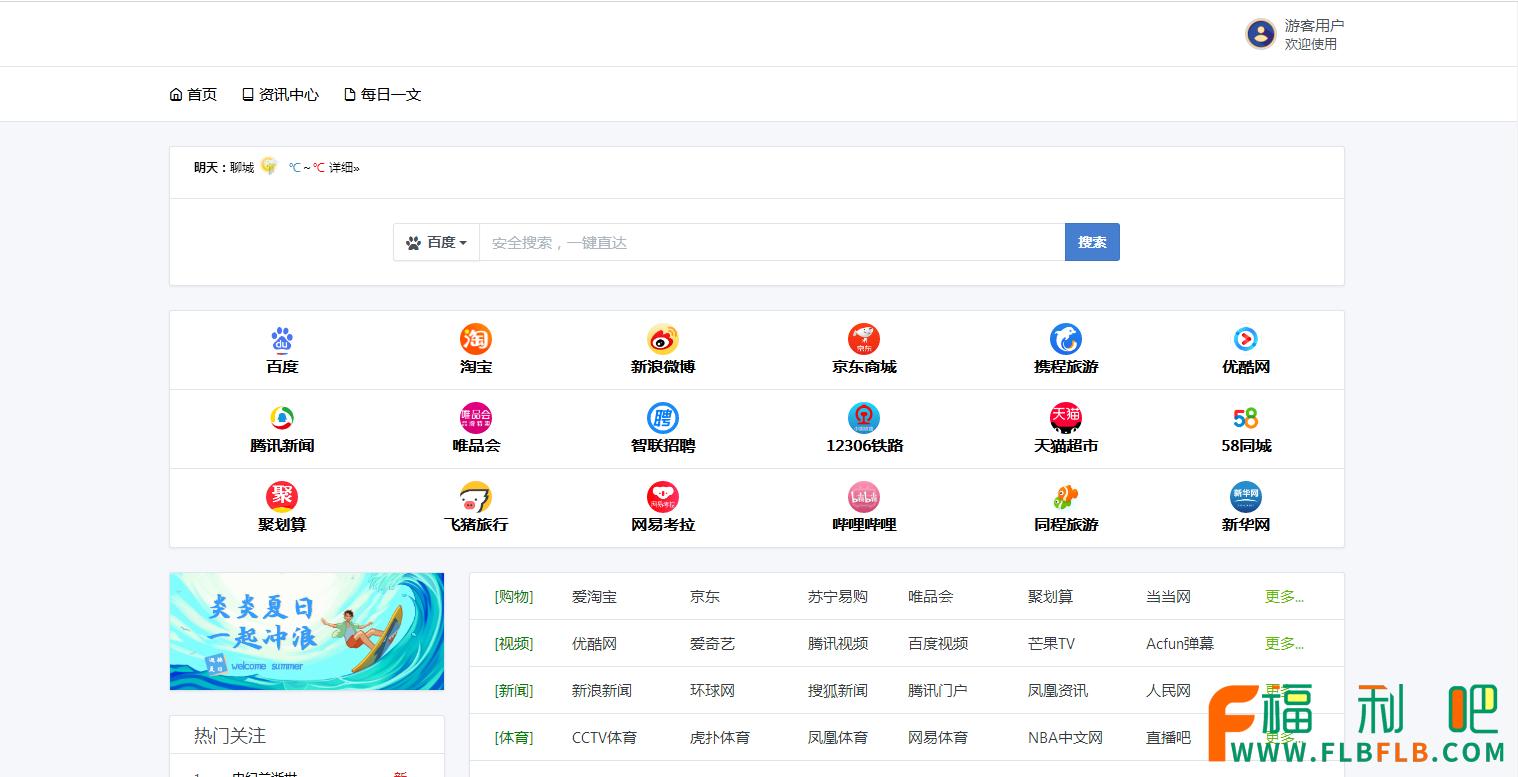The width and height of the screenshot is (1518, 777).
Task: Open the 百度视频 link
Action: click(938, 644)
